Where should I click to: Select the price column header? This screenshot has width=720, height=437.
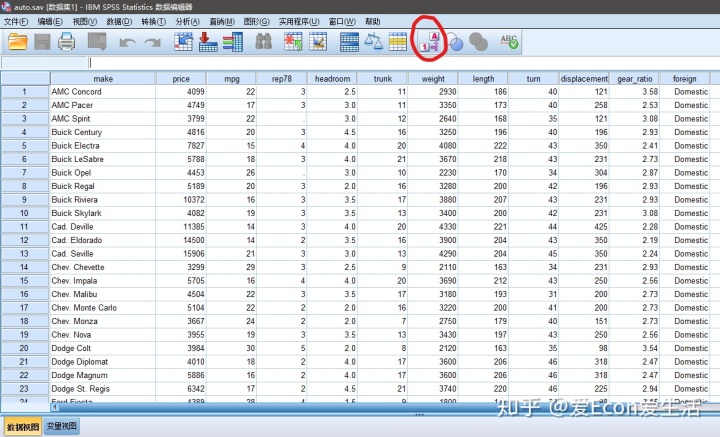[x=181, y=78]
